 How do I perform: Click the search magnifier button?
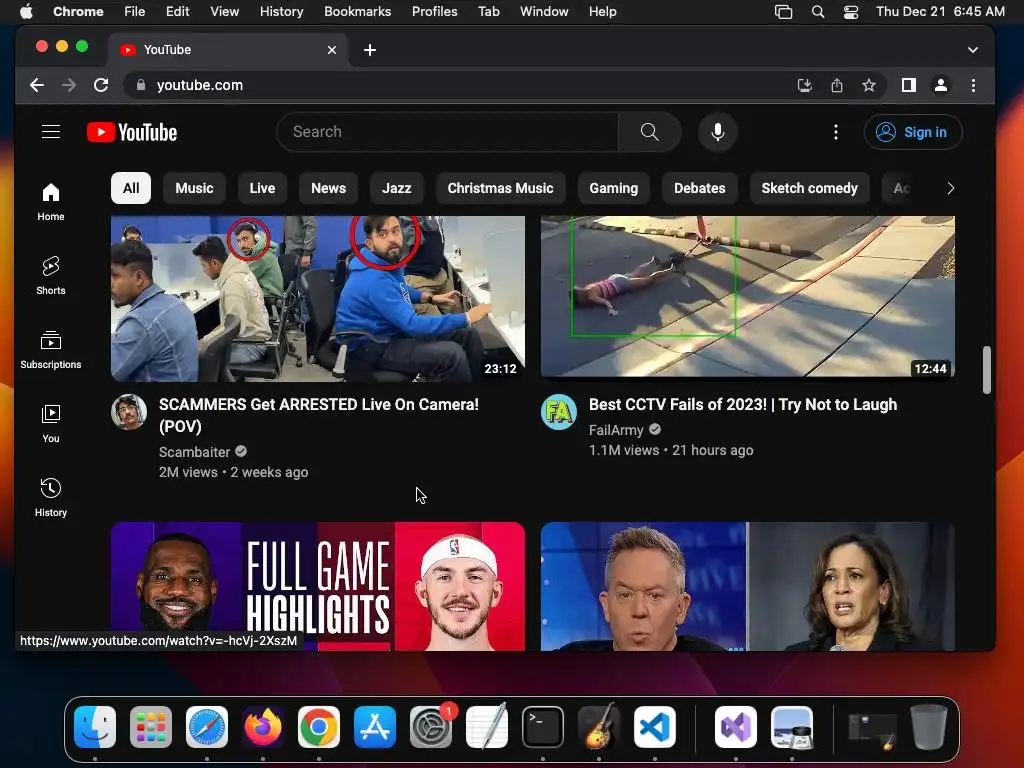coord(649,132)
